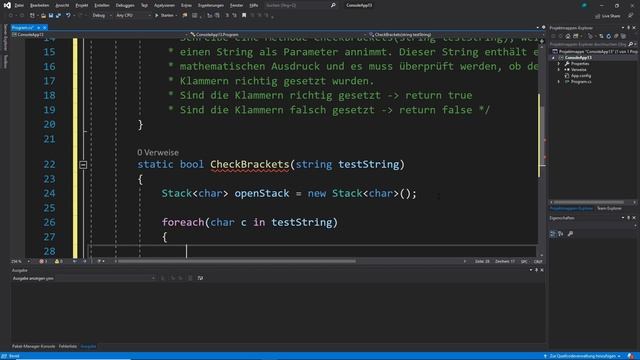640x360 pixels.
Task: Expand the Verweise node
Action: point(559,70)
